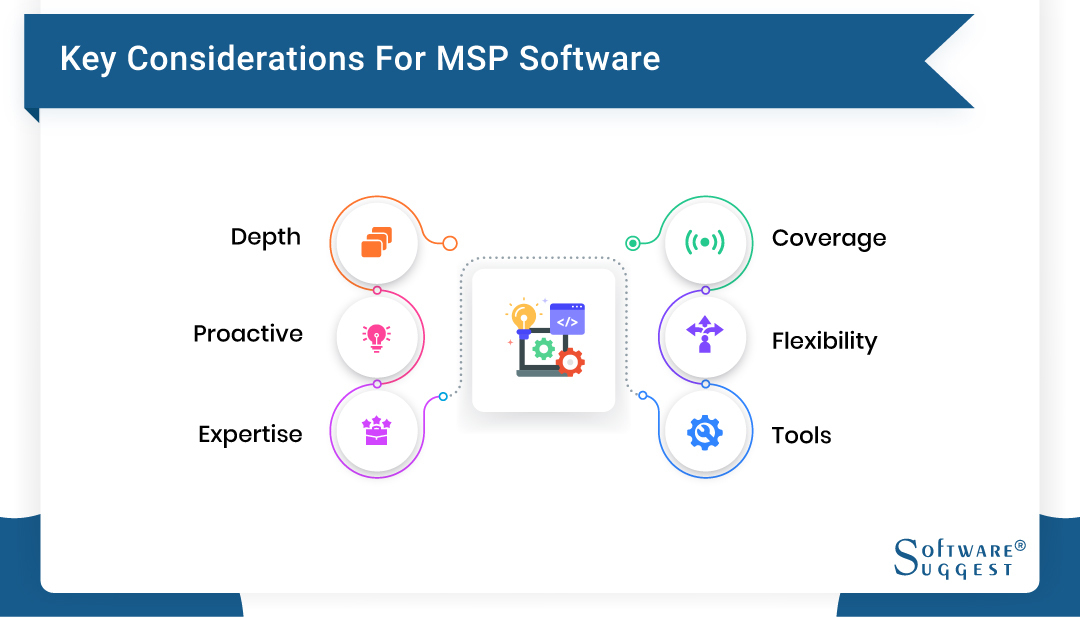The width and height of the screenshot is (1080, 617).
Task: Select the Key Considerations For MSP Software banner
Action: coord(360,58)
